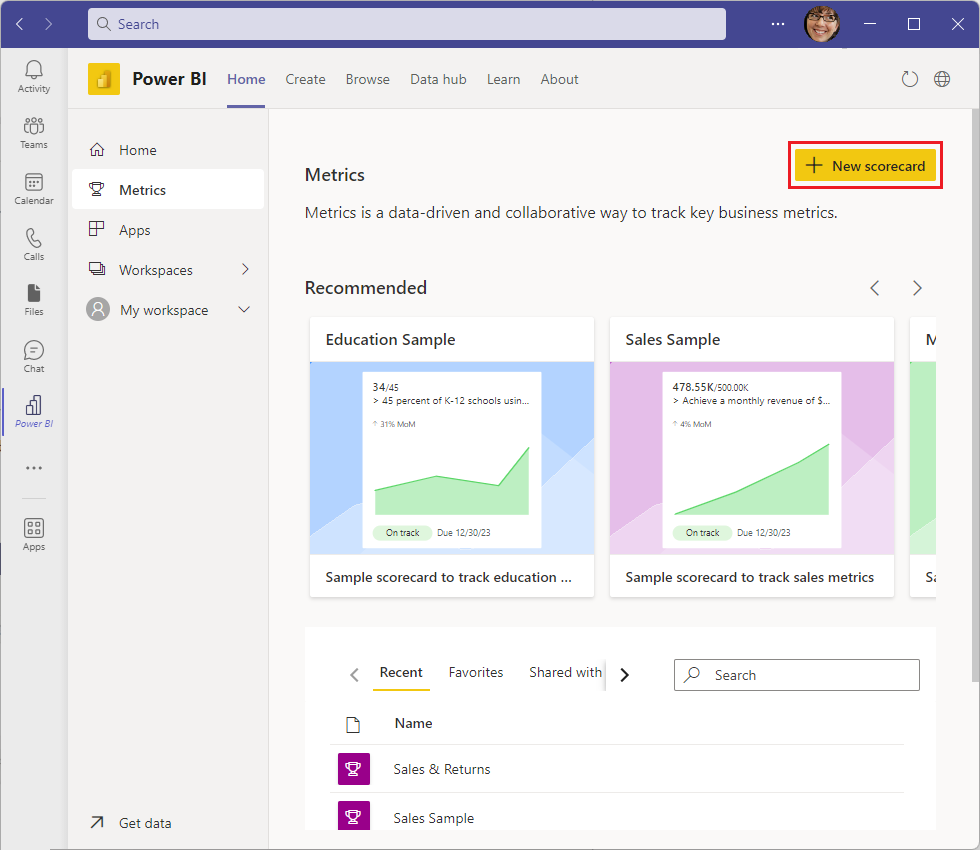Select Metrics in Power BI sidebar
Image resolution: width=980 pixels, height=850 pixels.
coord(168,189)
